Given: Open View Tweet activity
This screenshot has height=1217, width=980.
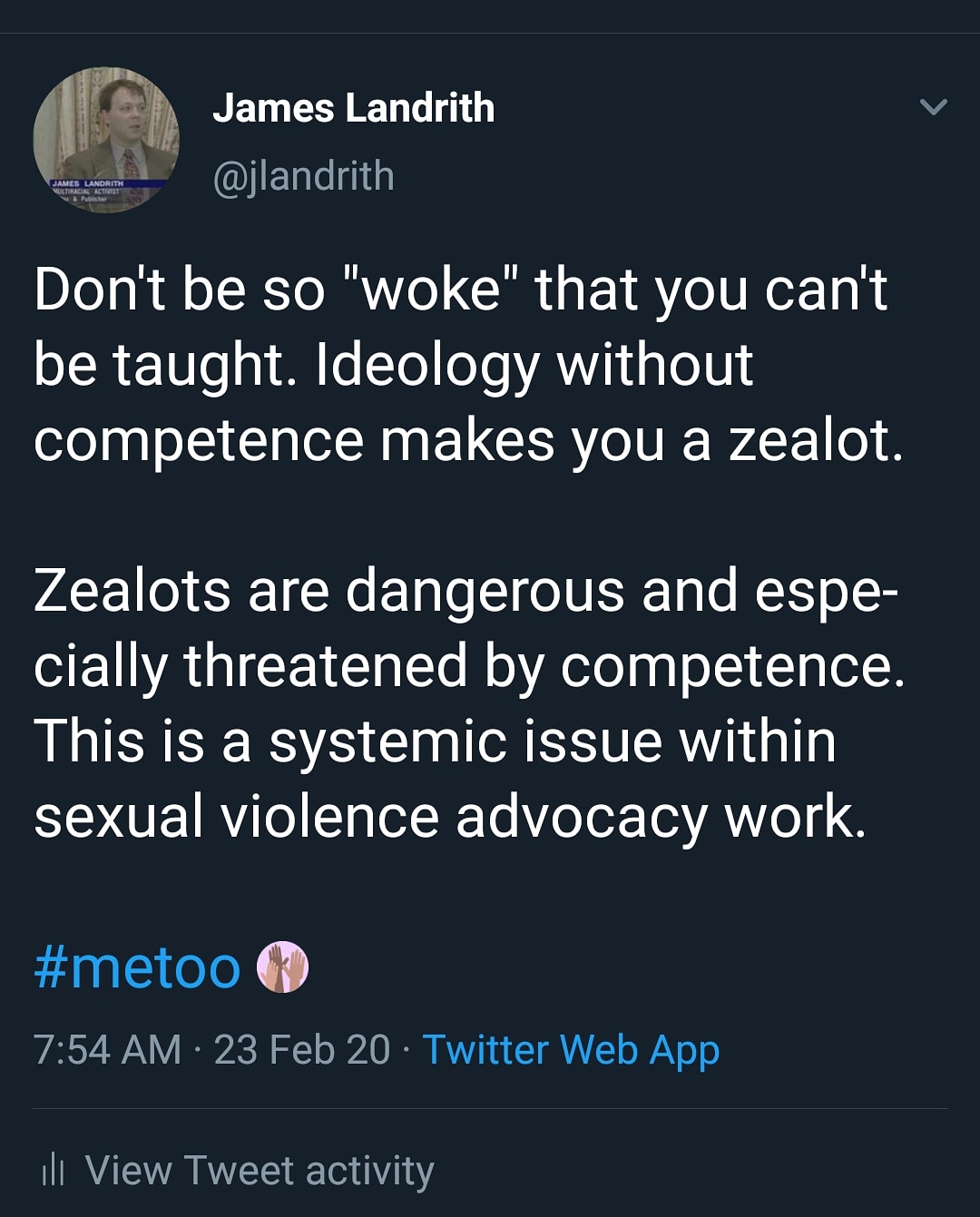Looking at the screenshot, I should 260,1171.
